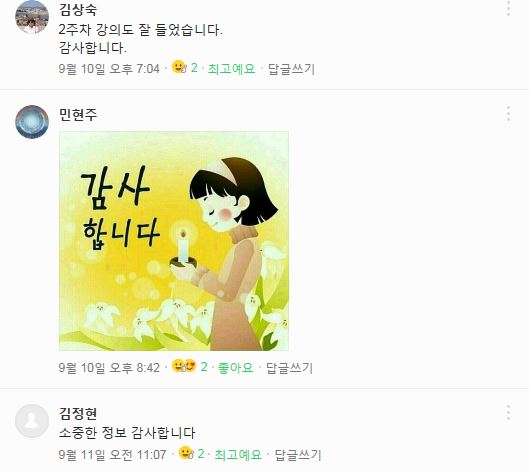Open more options menu for 민현주's comment
This screenshot has width=529, height=473.
[508, 114]
